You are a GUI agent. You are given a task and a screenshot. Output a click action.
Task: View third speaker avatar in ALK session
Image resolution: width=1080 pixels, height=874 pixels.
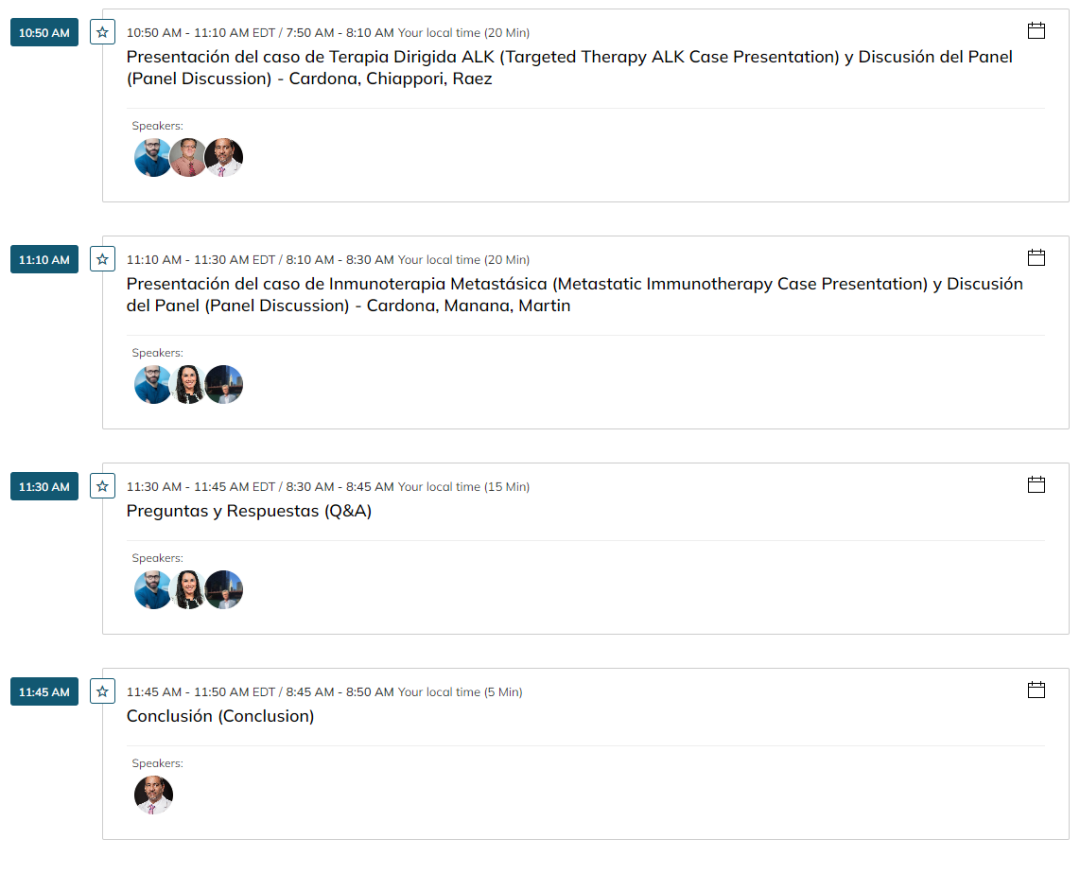click(x=224, y=157)
